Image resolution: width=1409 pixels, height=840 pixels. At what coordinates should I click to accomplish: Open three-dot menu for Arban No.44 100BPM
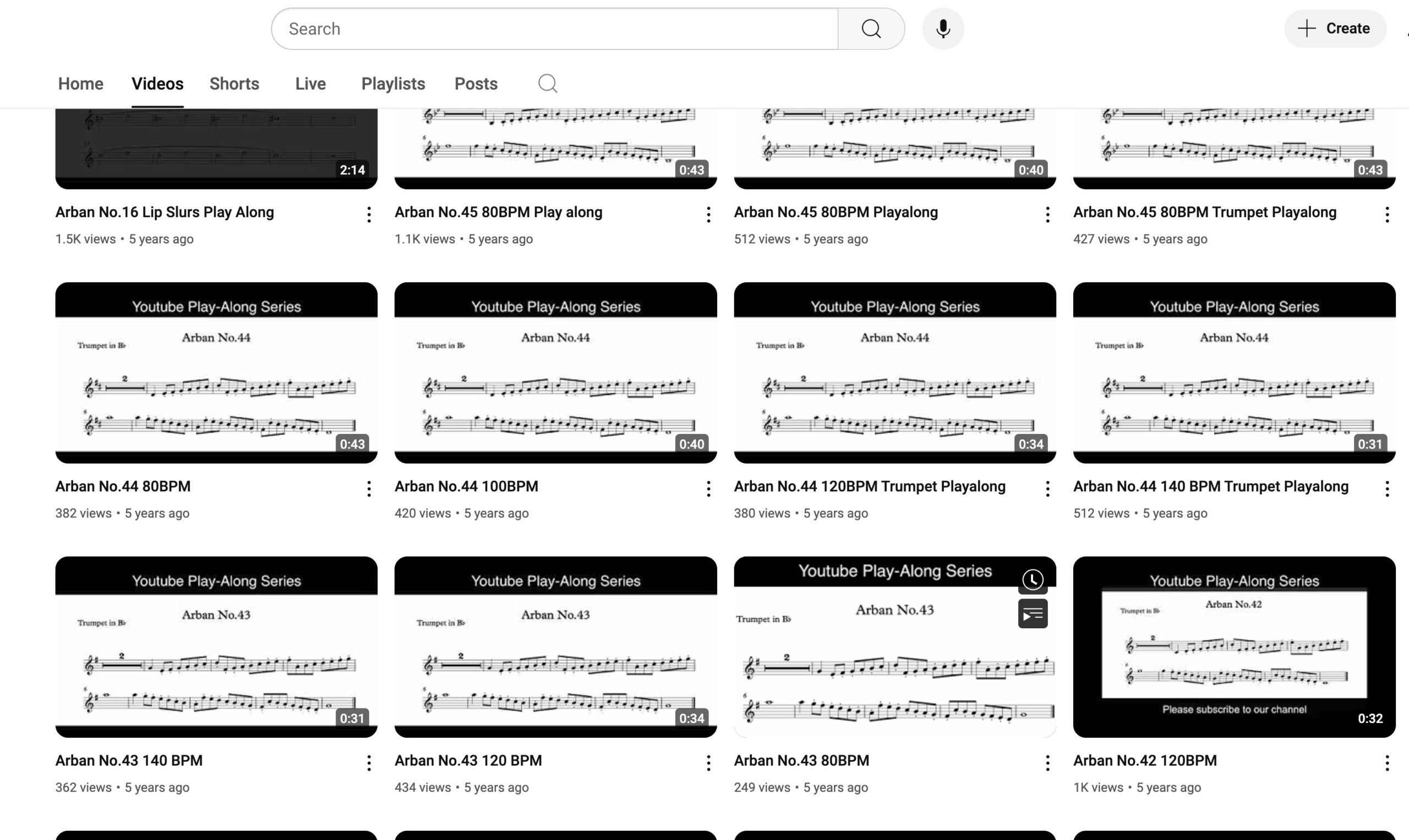tap(708, 489)
